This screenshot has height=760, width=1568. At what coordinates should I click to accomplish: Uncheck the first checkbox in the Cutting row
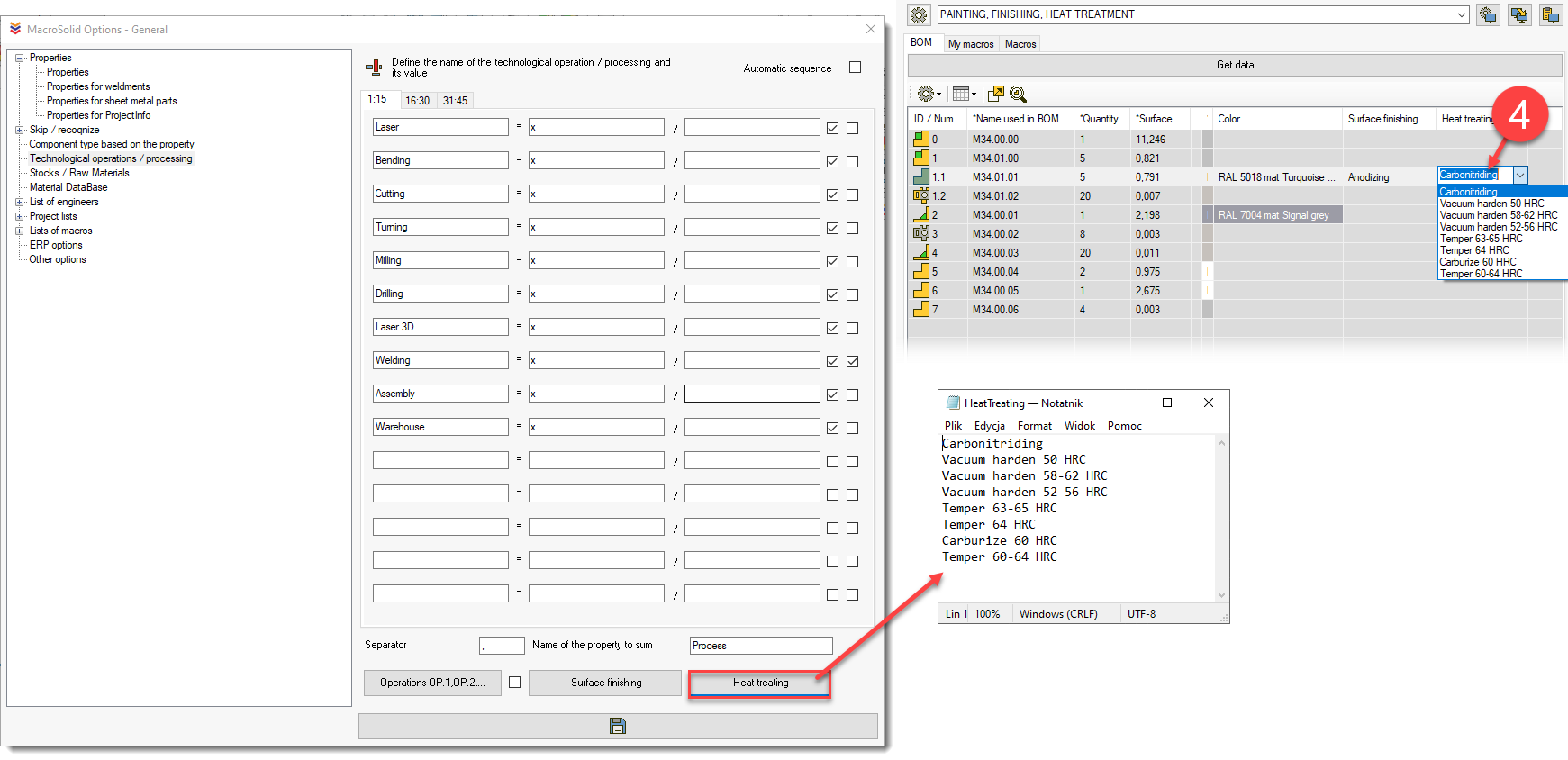[832, 195]
